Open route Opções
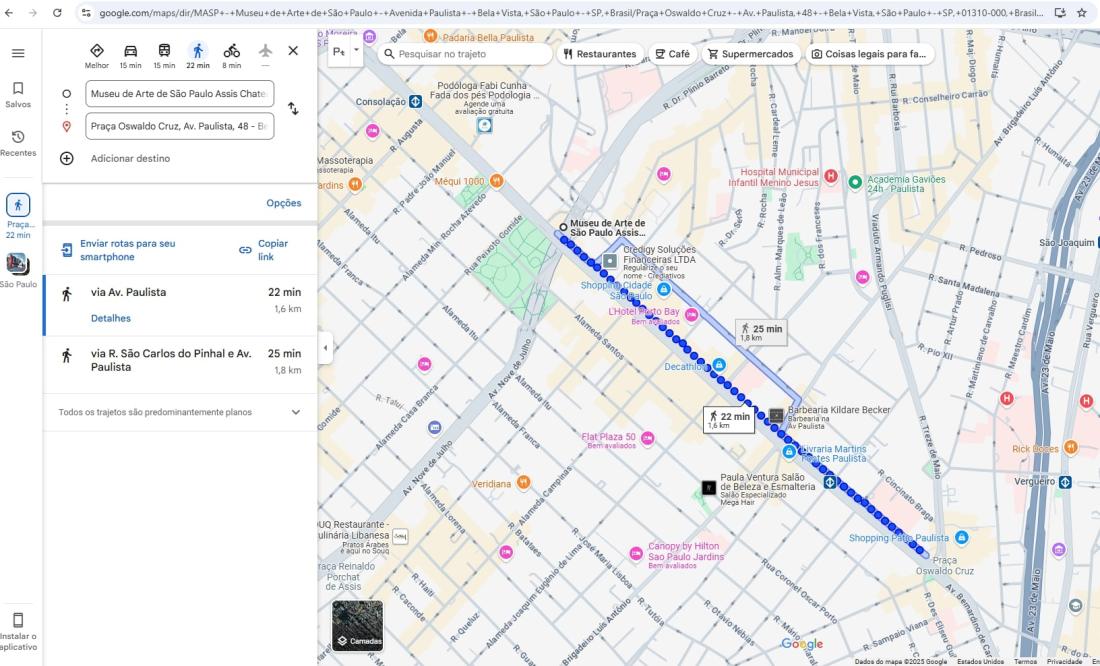Viewport: 1100px width, 666px height. click(283, 203)
